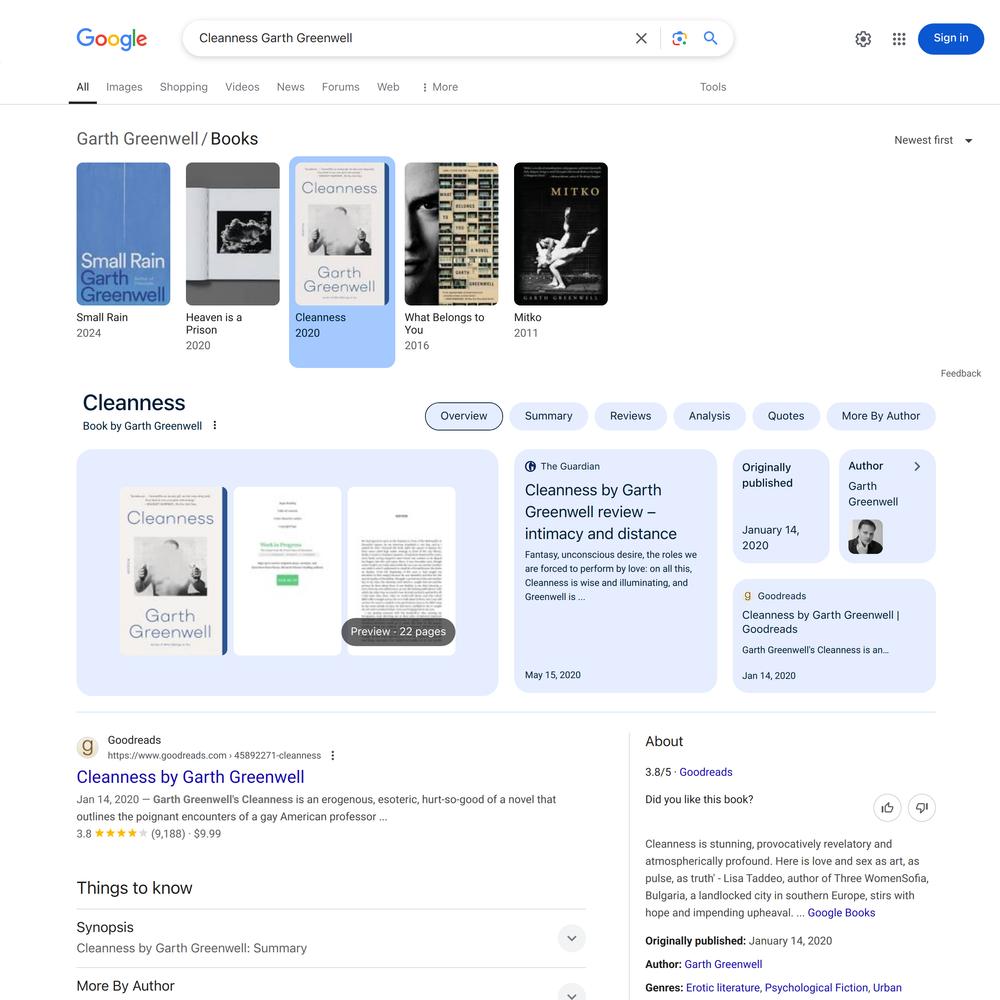This screenshot has width=1000, height=1000.
Task: Open Google settings gear
Action: pos(863,39)
